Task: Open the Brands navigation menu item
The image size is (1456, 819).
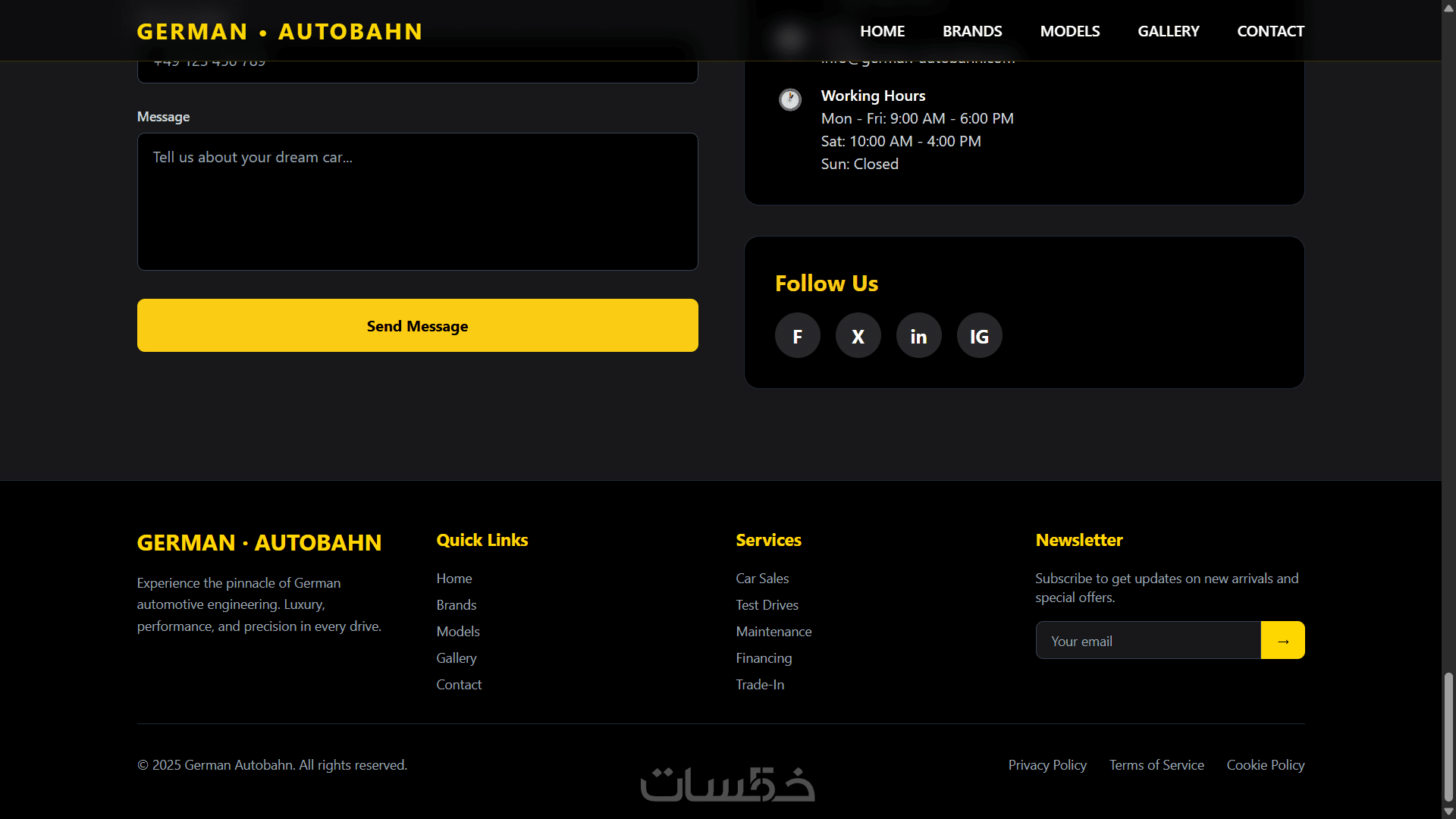Action: (x=972, y=31)
